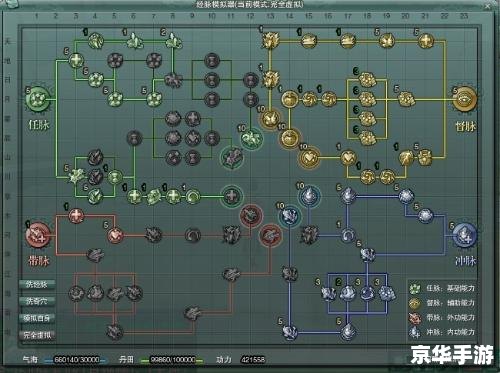Click the red heart node at level 5
The width and height of the screenshot is (500, 373).
[x=115, y=235]
